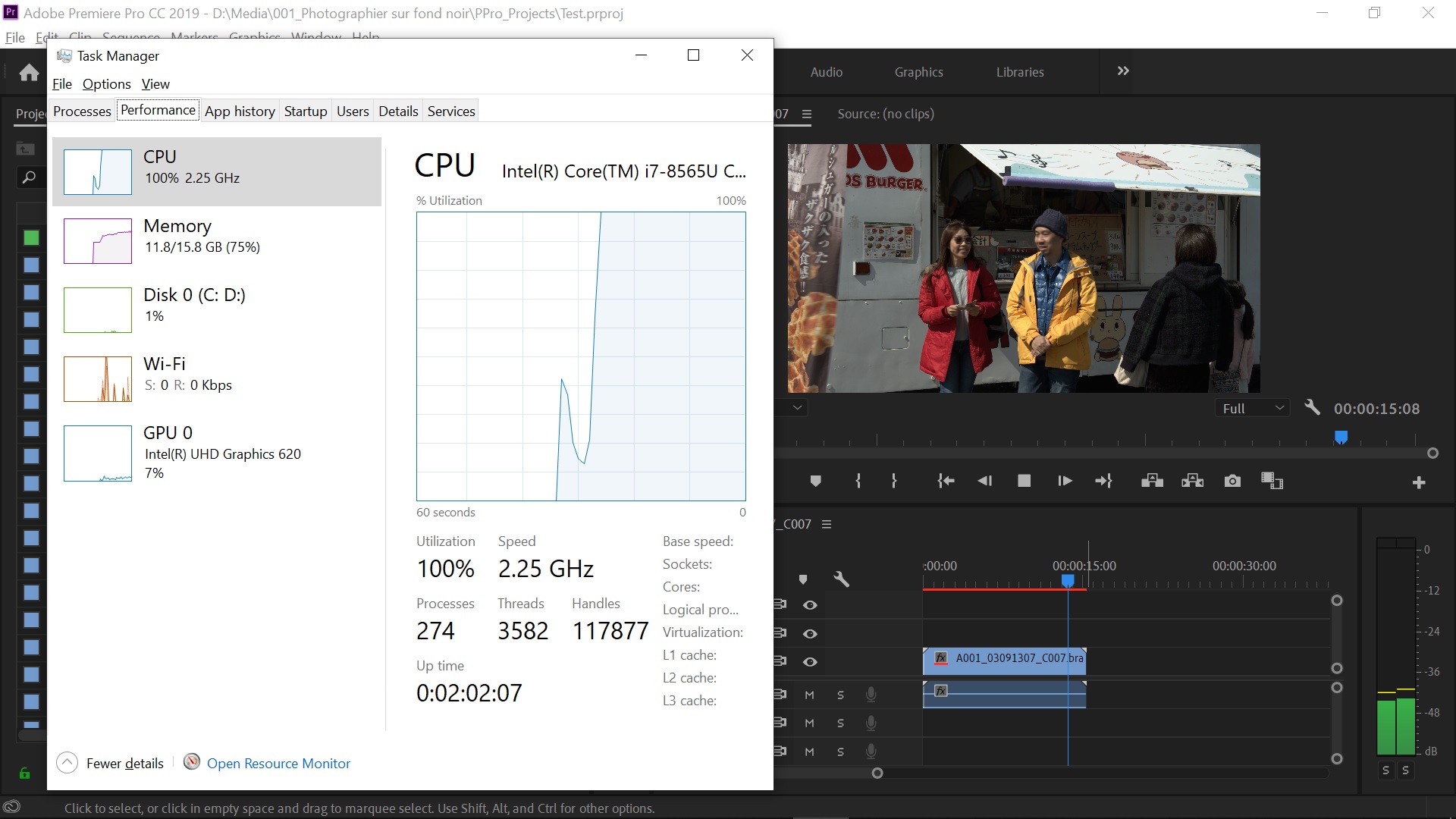Open the Full playback resolution dropdown
This screenshot has width=1456, height=819.
click(1252, 408)
